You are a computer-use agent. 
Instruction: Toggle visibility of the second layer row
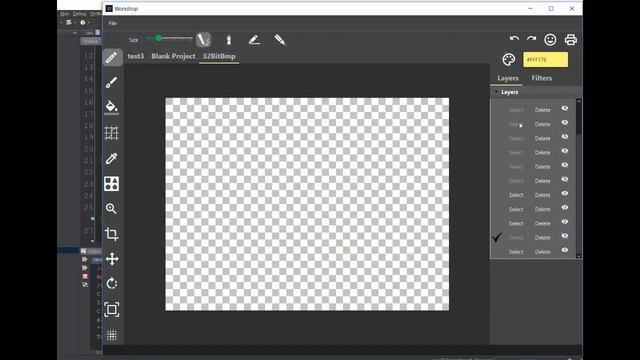[564, 123]
